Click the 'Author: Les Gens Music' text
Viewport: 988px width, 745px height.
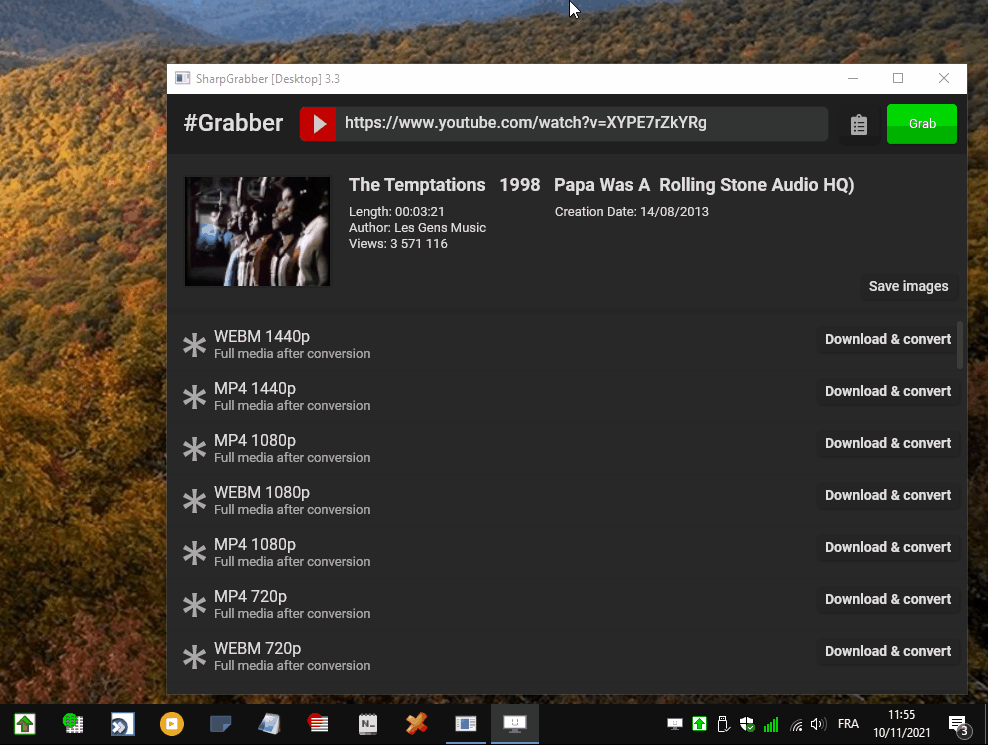417,228
